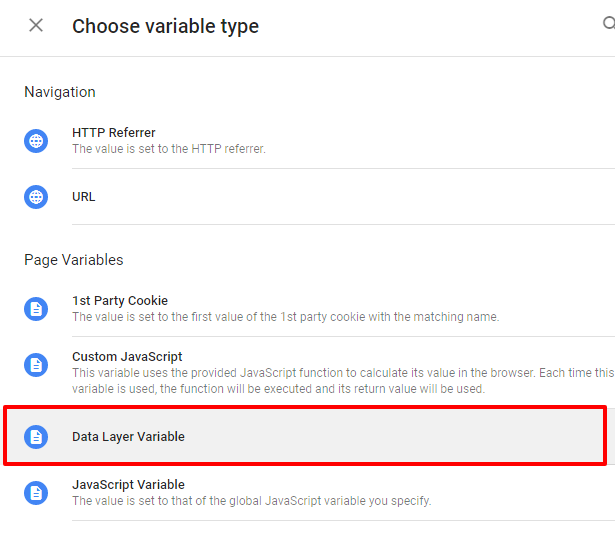
Task: Click the Page Variables section heading
Action: tap(74, 260)
